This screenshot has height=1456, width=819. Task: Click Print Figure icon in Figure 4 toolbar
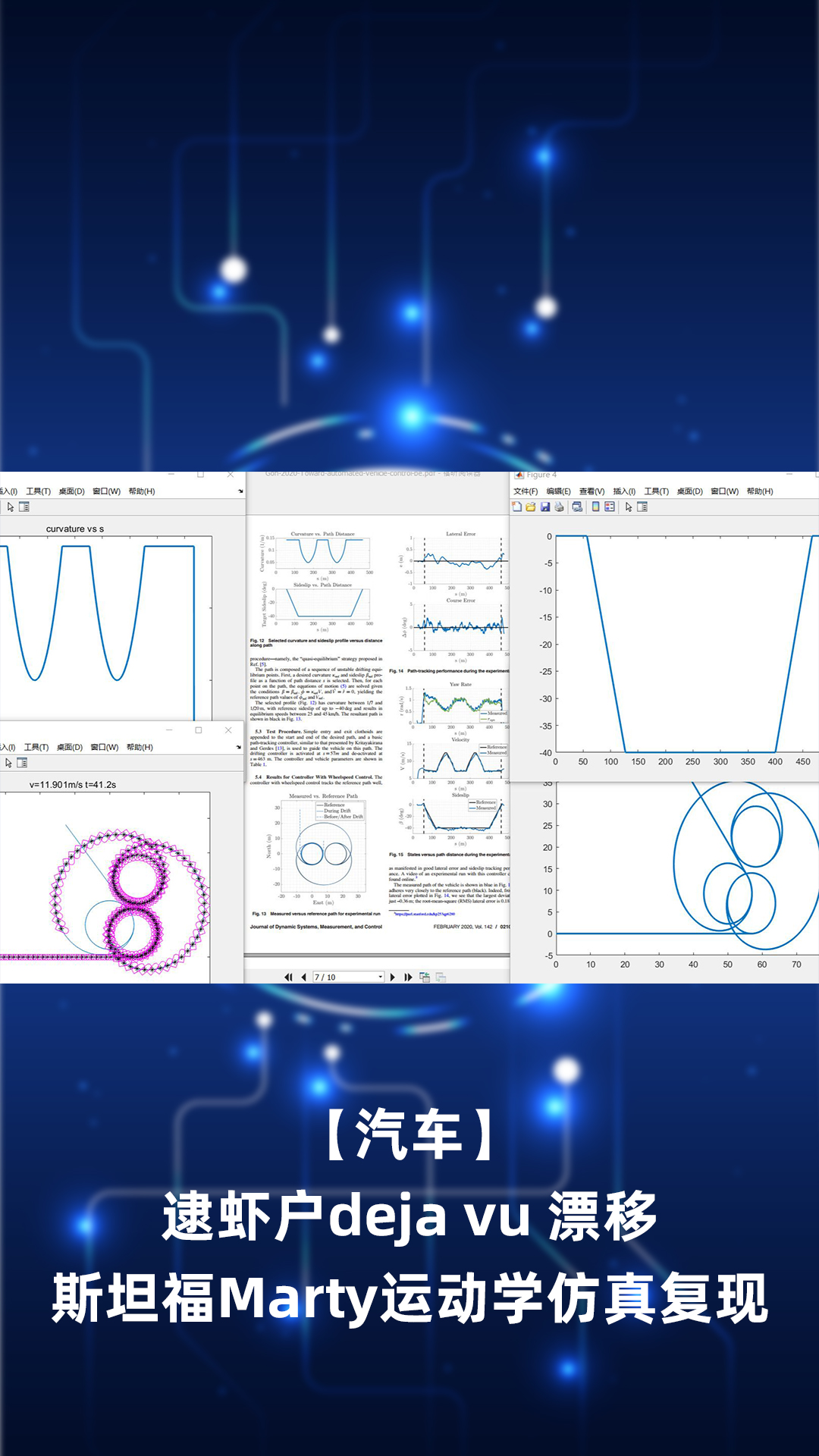click(559, 507)
